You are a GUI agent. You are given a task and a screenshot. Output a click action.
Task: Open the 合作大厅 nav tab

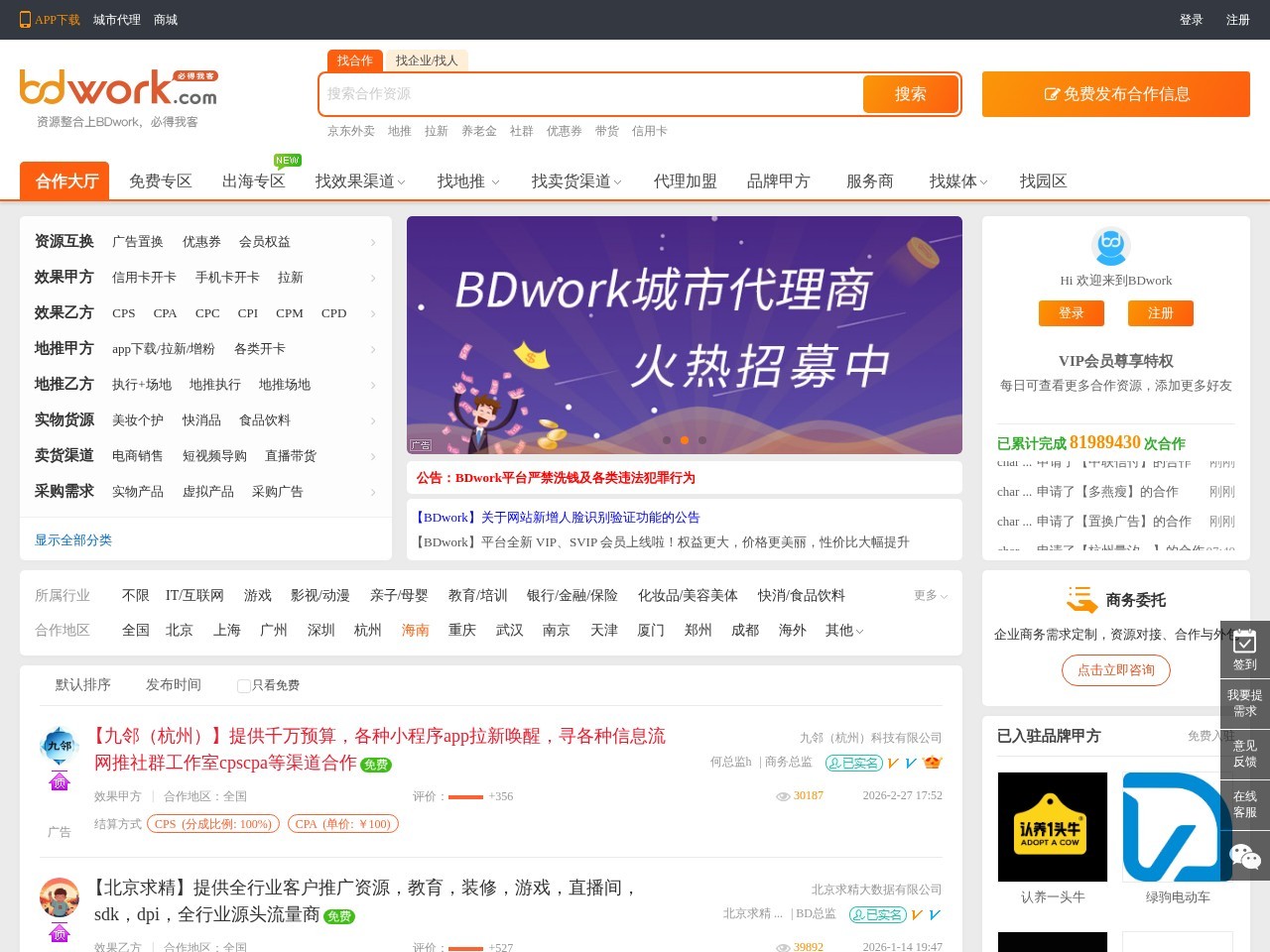(x=64, y=180)
